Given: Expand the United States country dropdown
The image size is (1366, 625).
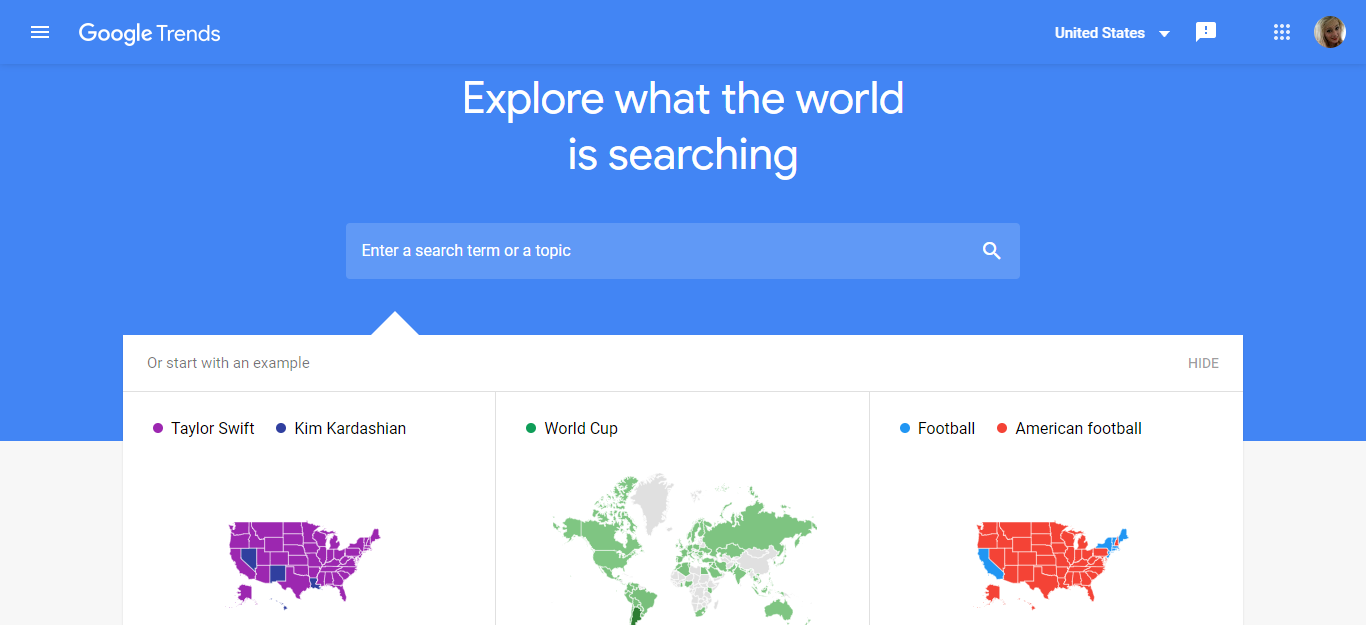Looking at the screenshot, I should tap(1099, 33).
